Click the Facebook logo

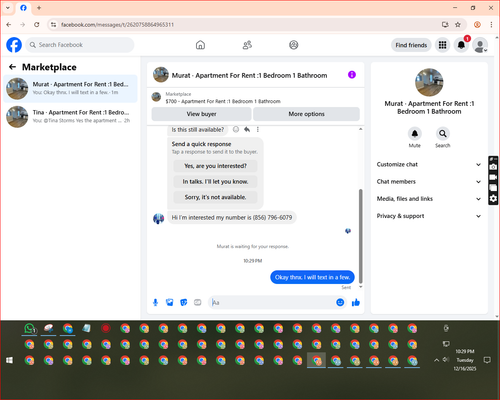click(14, 45)
